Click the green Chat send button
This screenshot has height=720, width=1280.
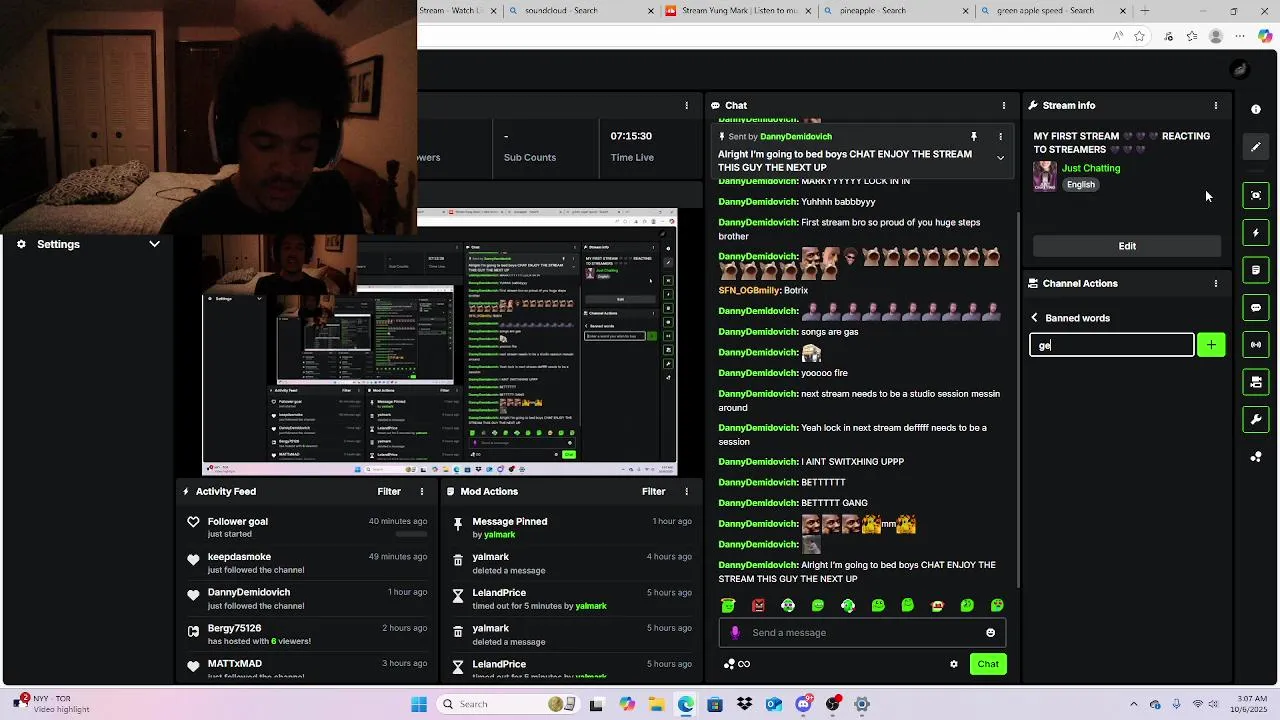[988, 664]
